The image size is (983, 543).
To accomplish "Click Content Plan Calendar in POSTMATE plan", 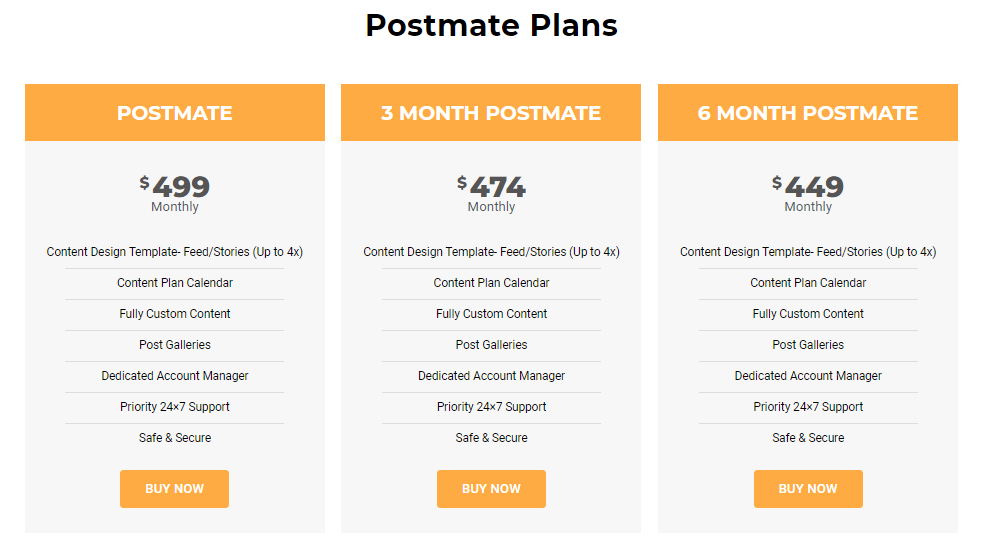I will point(175,283).
